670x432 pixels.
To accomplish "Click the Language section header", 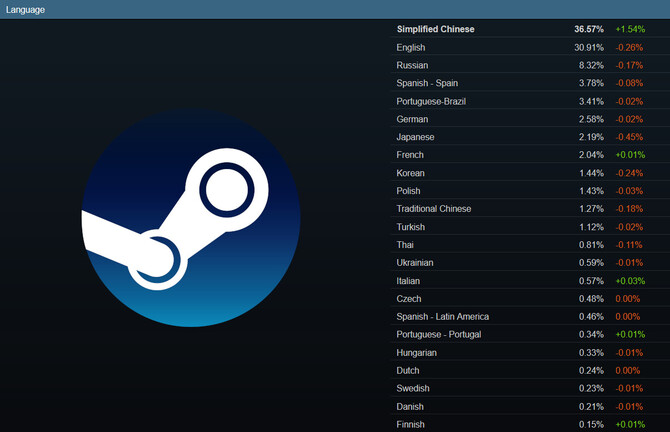I will pos(335,9).
